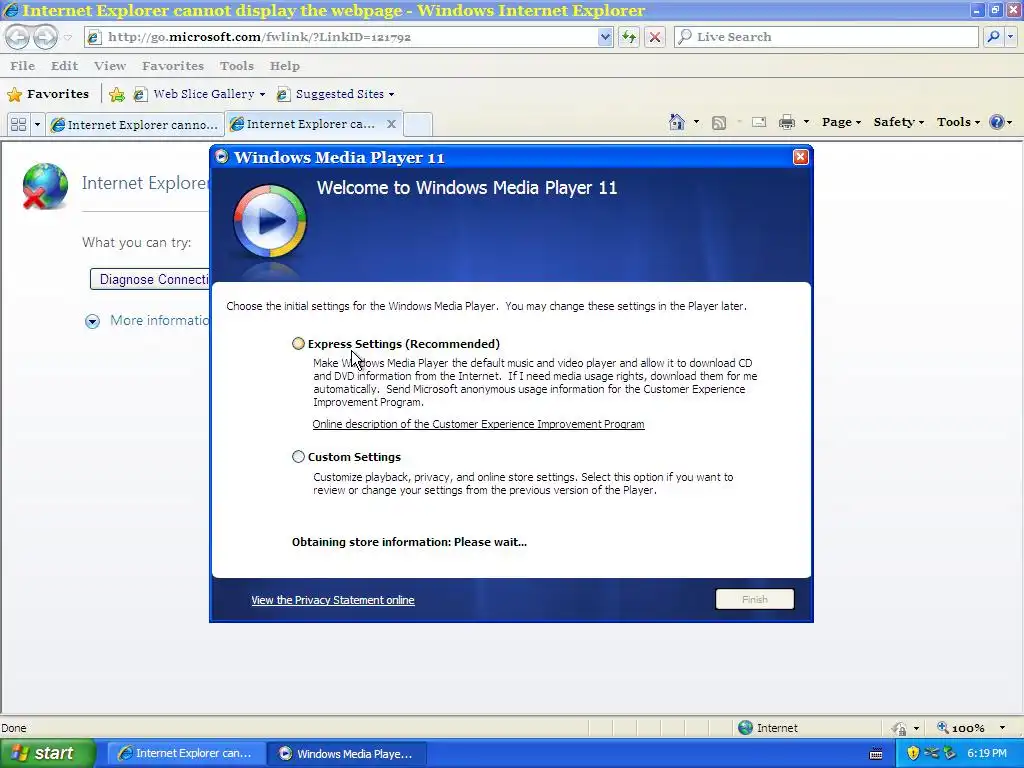Screen dimensions: 1024x768
Task: Click the Read Mail icon in the command bar
Action: (759, 122)
